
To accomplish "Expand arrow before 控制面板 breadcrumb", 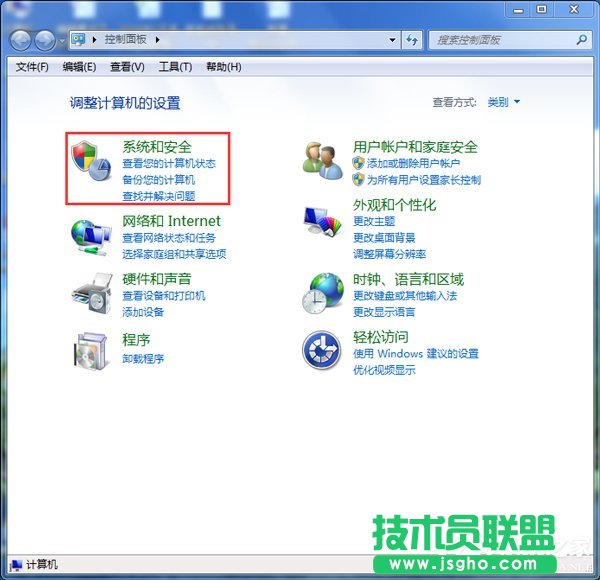I will pos(94,39).
